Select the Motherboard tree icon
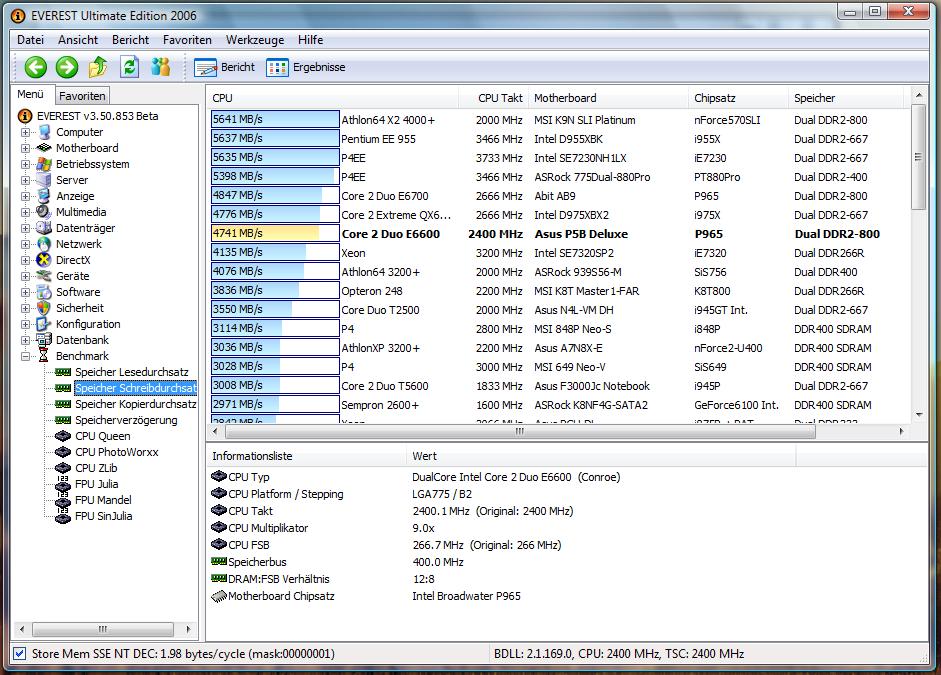This screenshot has width=941, height=675. click(x=44, y=148)
